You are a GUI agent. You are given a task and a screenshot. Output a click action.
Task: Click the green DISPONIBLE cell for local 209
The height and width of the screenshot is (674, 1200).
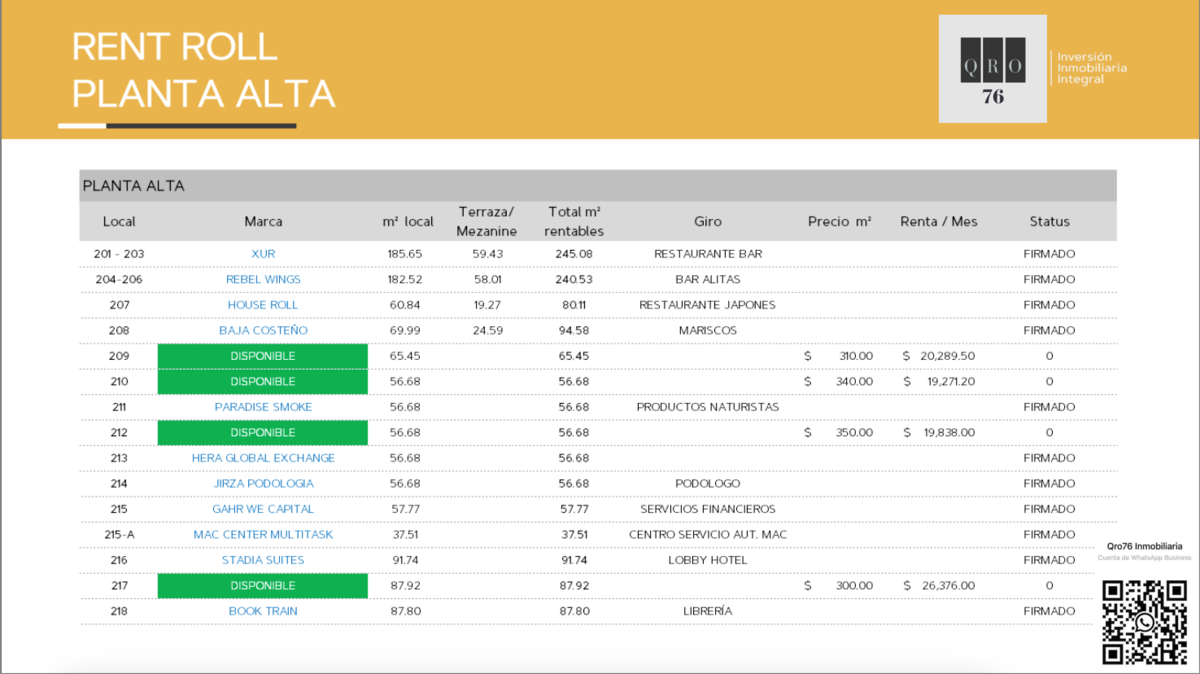coord(263,356)
